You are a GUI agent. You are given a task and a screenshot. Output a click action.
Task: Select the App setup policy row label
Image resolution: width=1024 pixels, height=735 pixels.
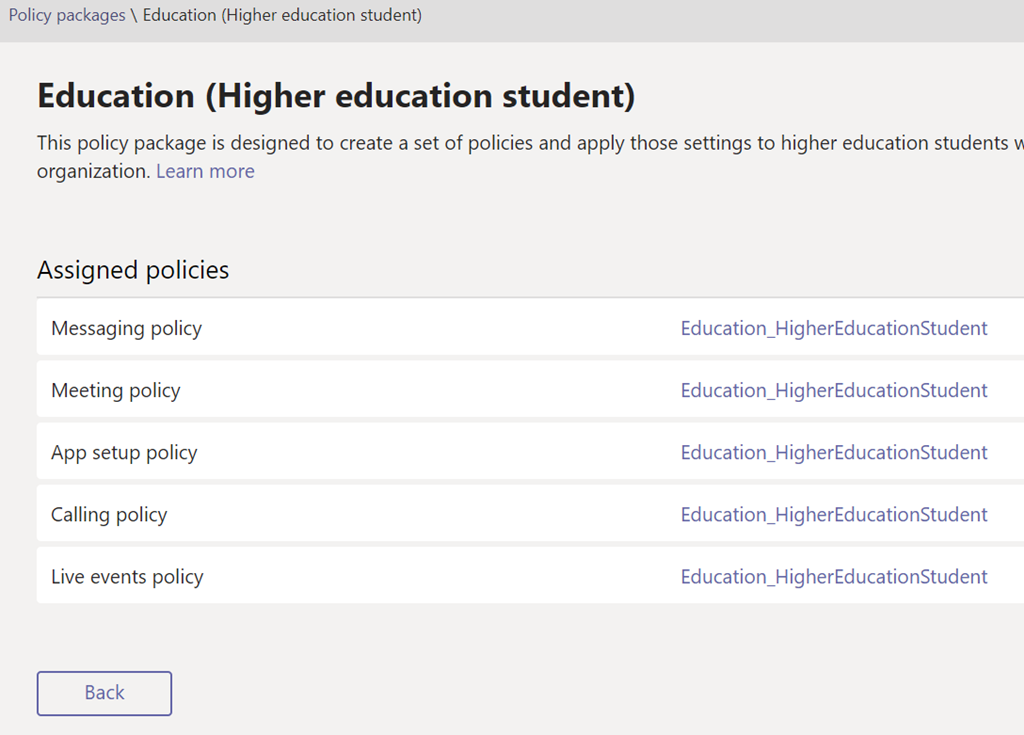124,452
